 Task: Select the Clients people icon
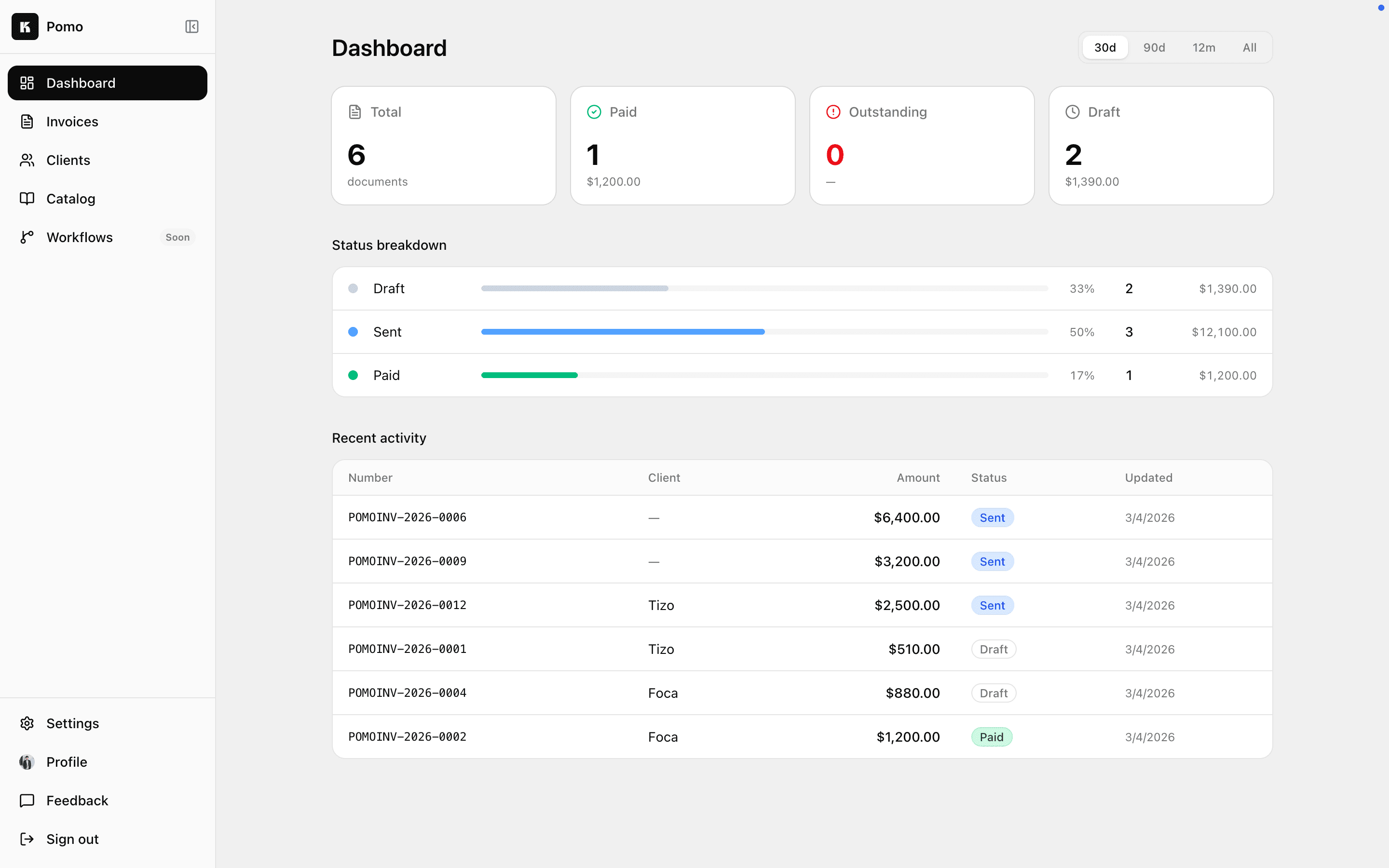(27, 160)
